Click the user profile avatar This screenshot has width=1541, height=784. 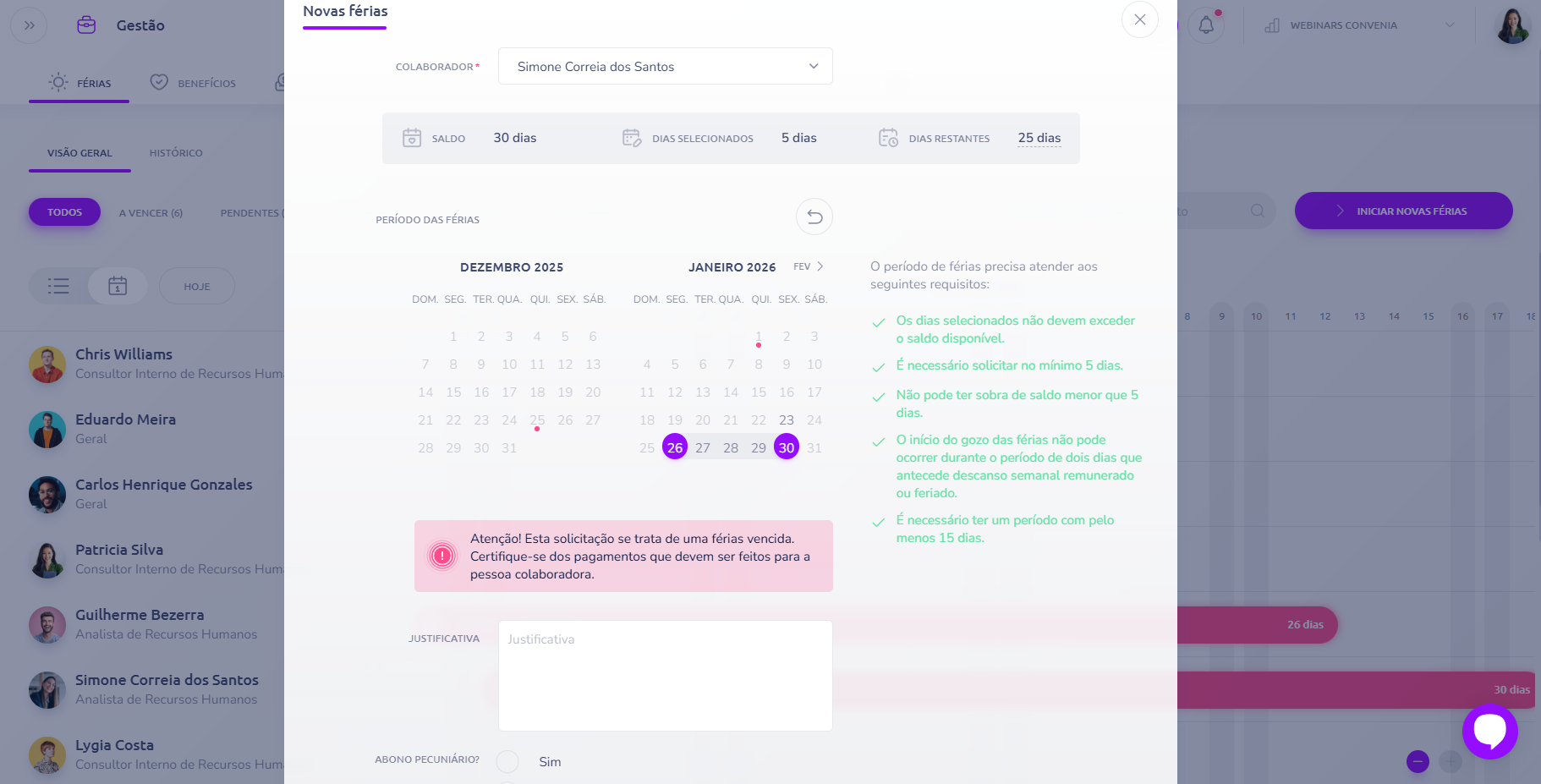(1512, 25)
